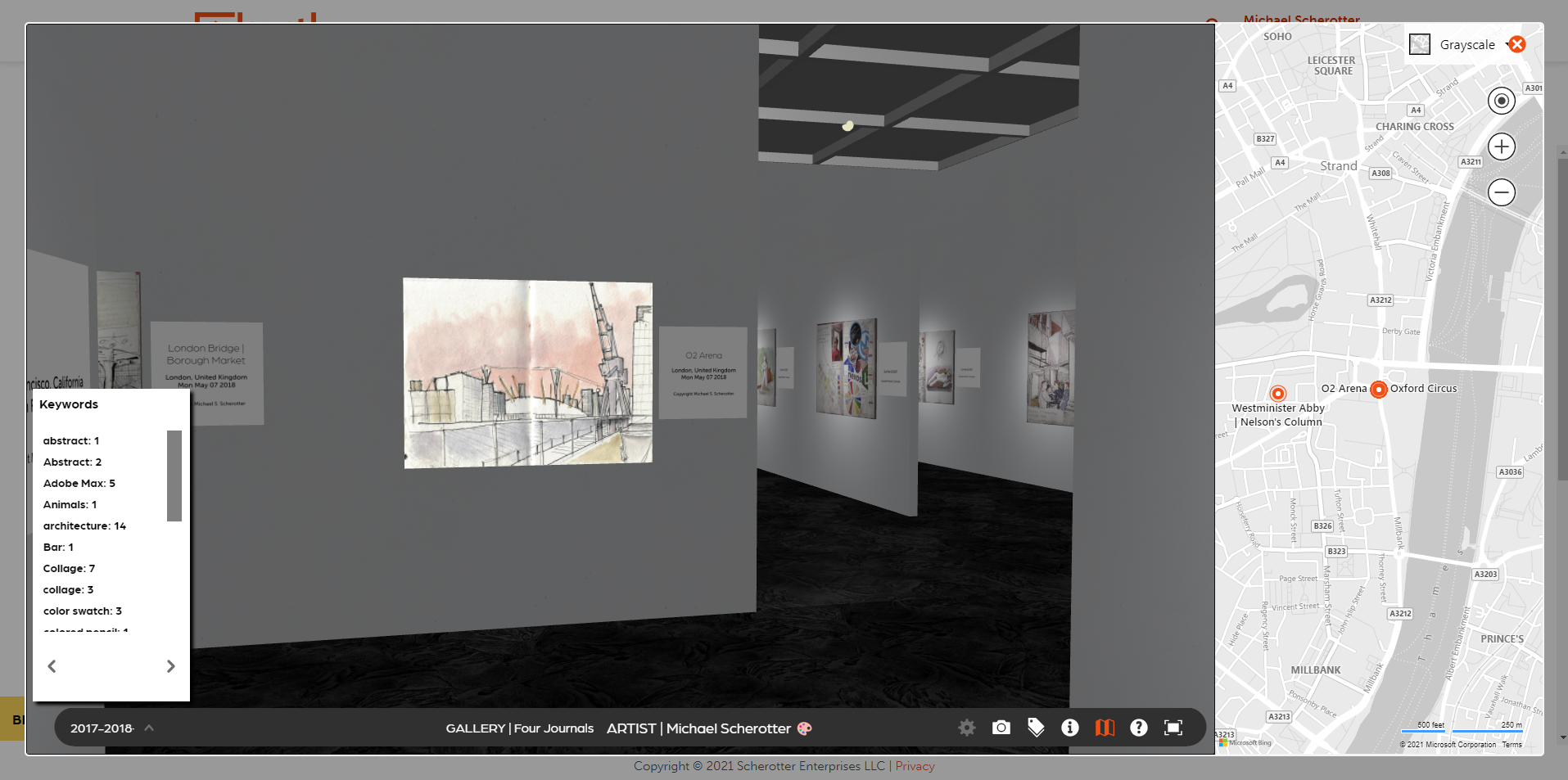Click ARTIST | Michael Scherotter label
Image resolution: width=1568 pixels, height=780 pixels.
tap(698, 728)
